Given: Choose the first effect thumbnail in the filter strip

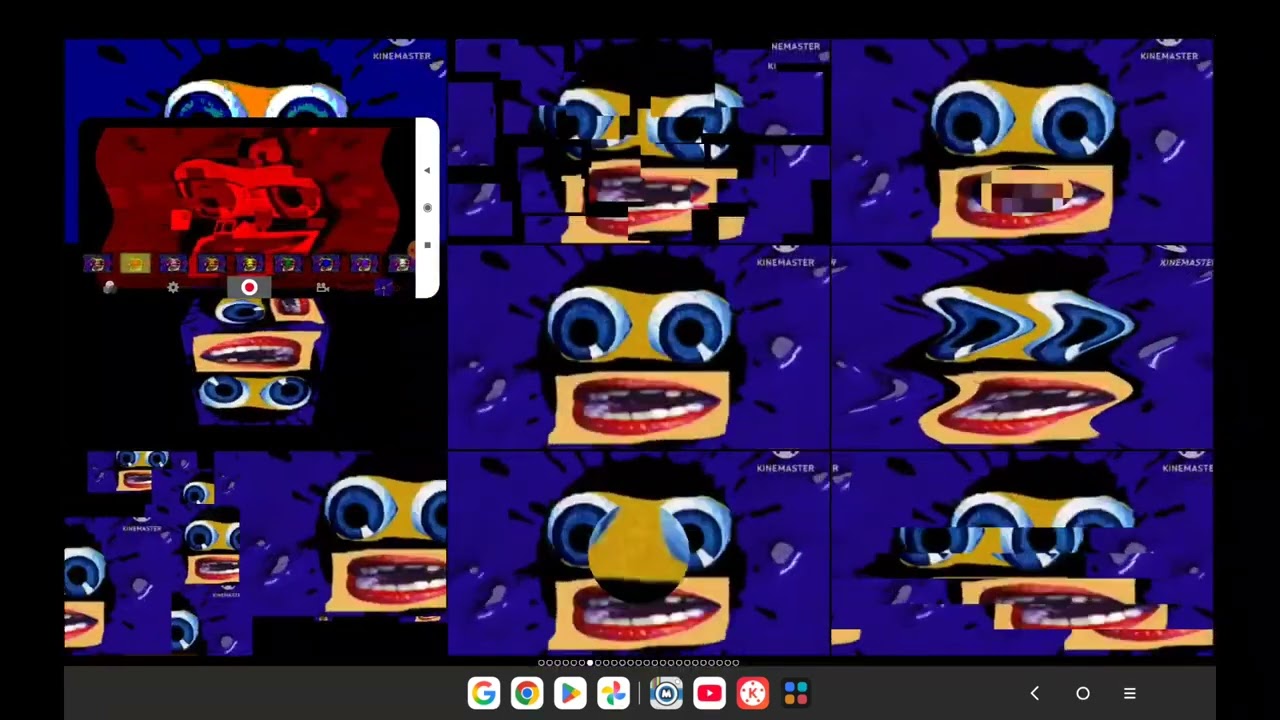Looking at the screenshot, I should 97,263.
